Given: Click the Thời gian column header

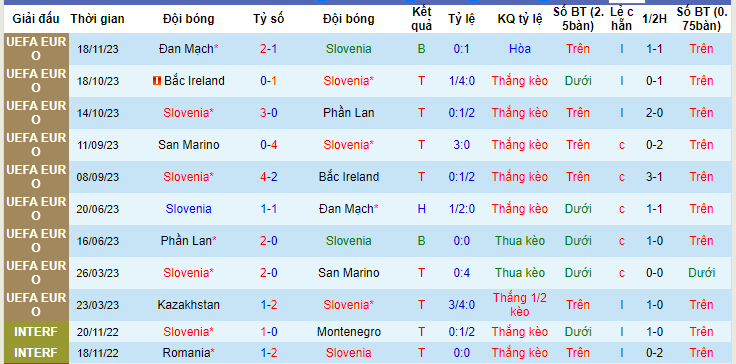Looking at the screenshot, I should coord(98,19).
